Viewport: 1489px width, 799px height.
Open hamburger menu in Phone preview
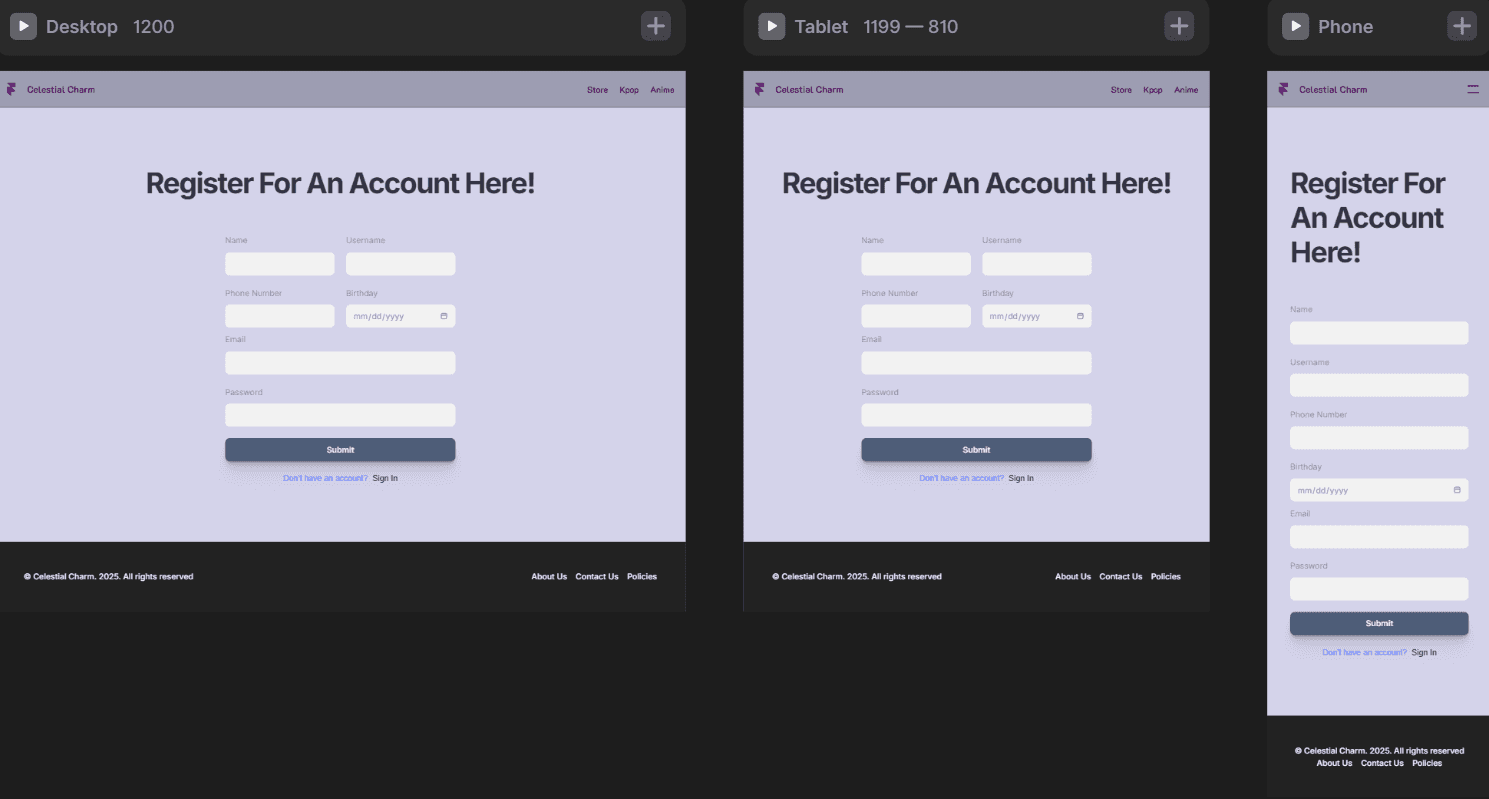1472,89
